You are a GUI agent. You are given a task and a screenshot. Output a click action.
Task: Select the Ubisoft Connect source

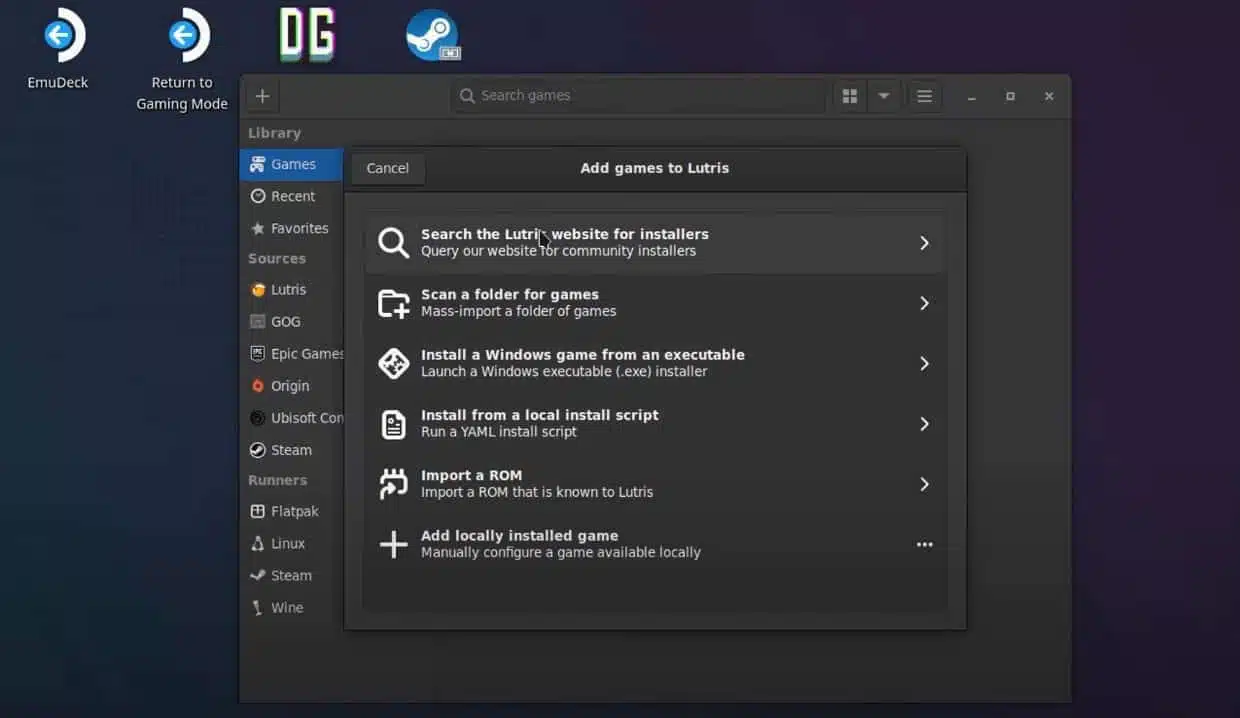point(291,417)
